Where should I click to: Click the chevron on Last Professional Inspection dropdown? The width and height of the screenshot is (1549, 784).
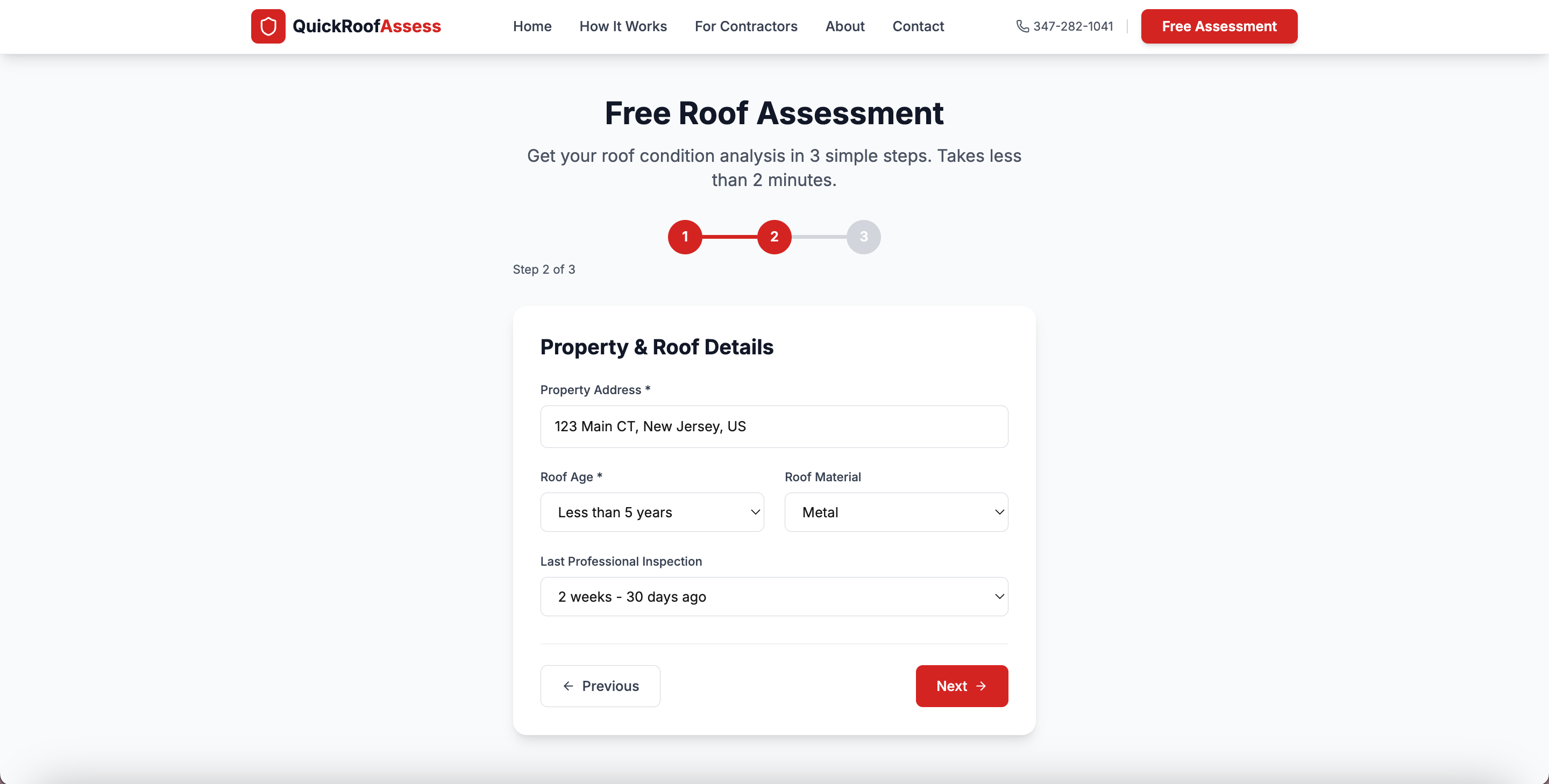(999, 596)
